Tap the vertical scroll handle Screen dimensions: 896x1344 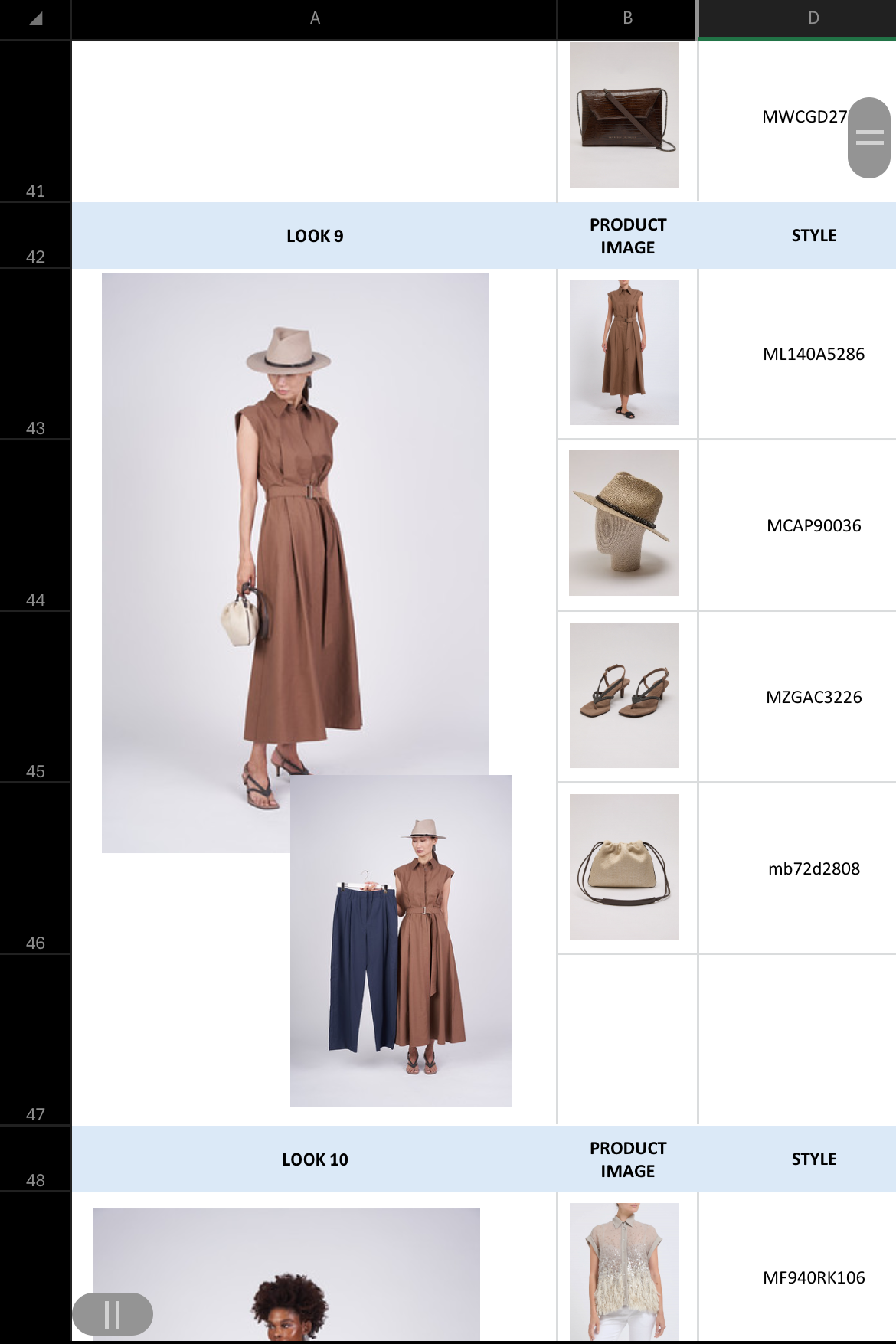869,138
